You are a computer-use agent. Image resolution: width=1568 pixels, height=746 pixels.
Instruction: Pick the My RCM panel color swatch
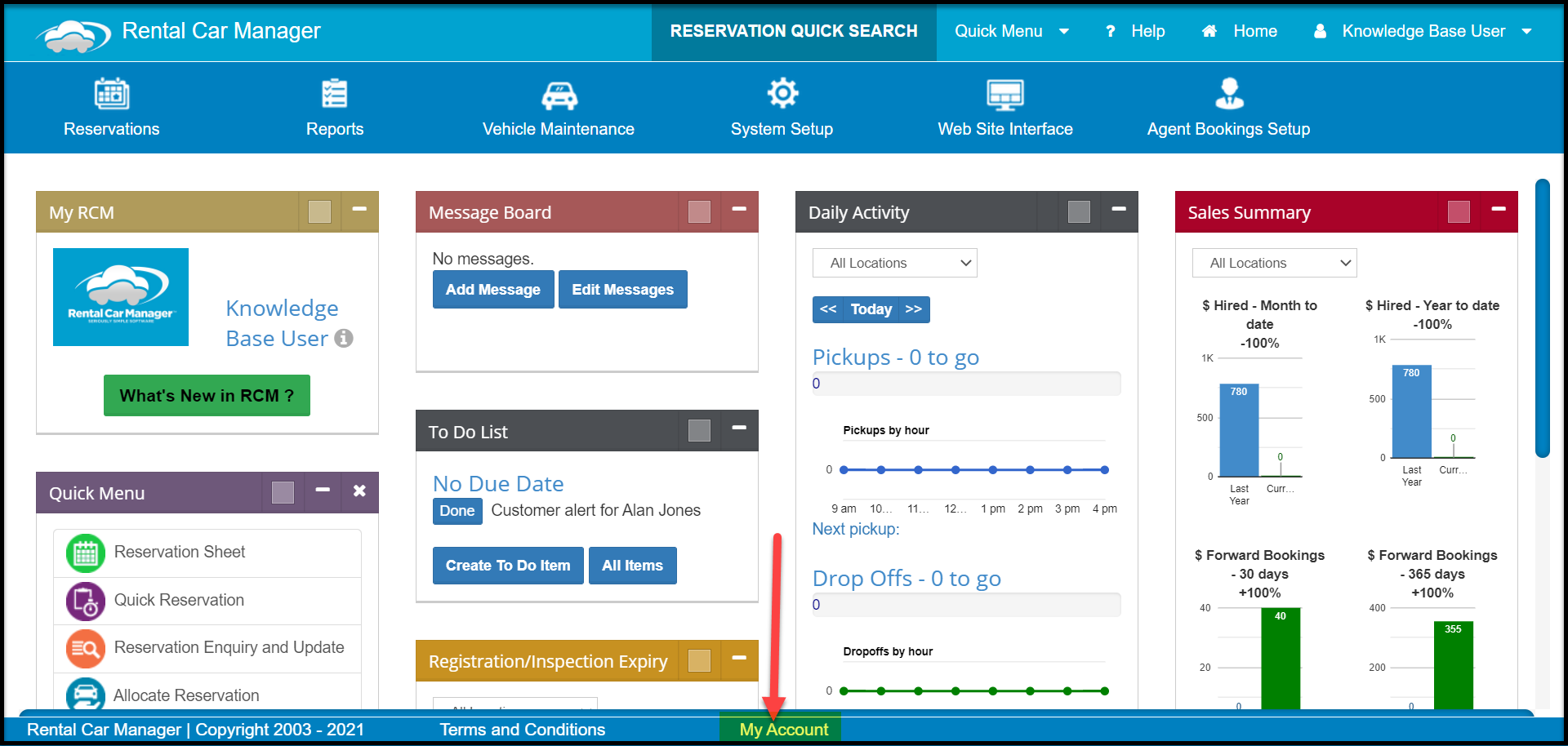tap(319, 211)
